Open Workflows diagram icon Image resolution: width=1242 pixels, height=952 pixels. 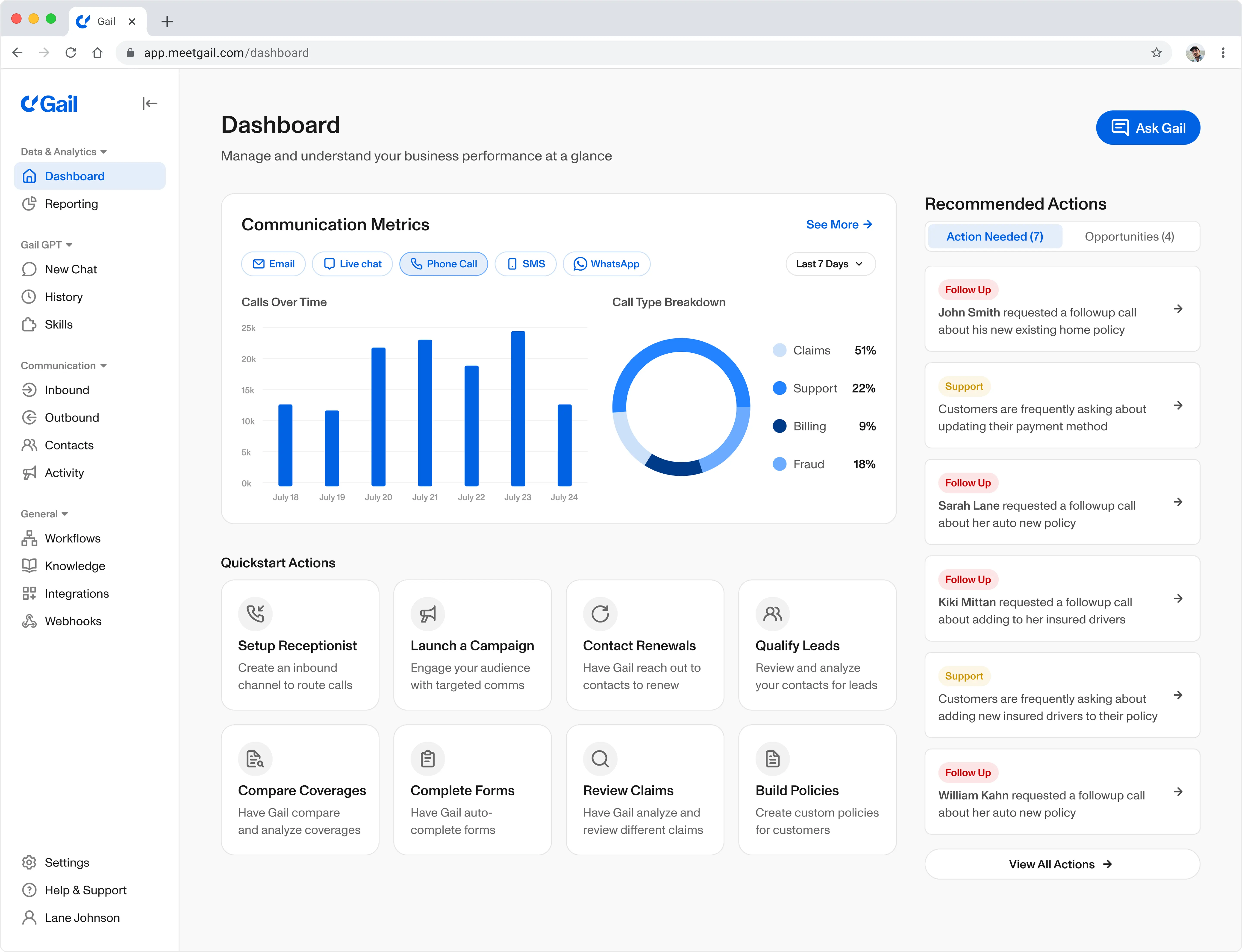tap(30, 538)
